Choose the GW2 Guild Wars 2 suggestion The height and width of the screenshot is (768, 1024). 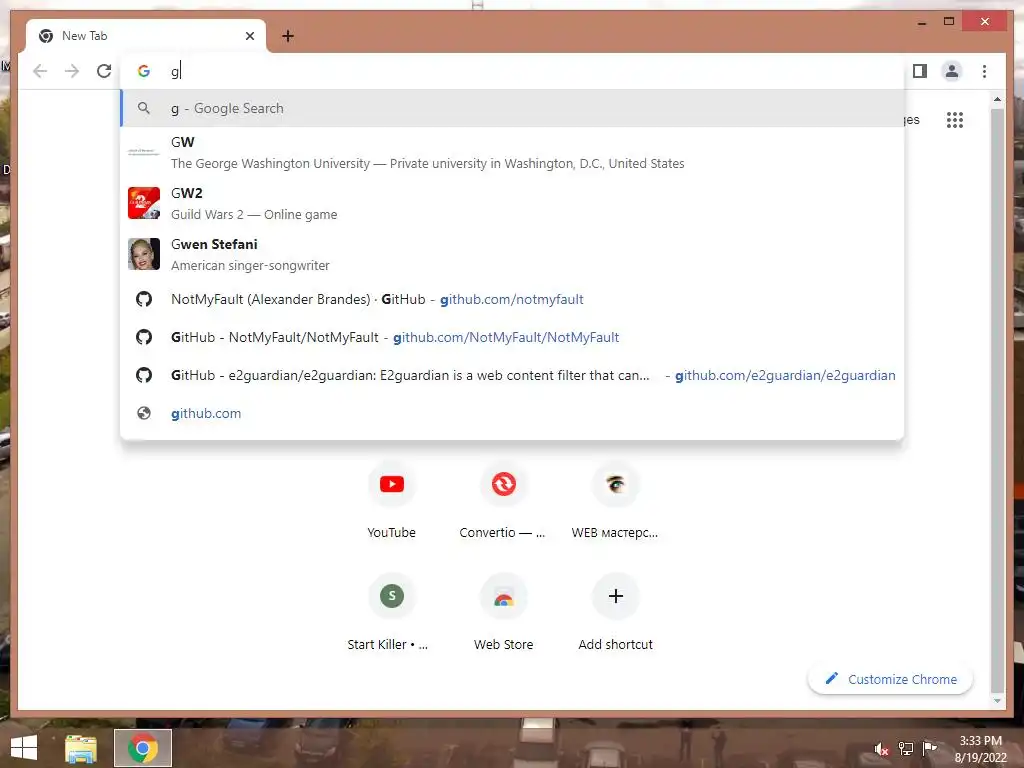(512, 204)
